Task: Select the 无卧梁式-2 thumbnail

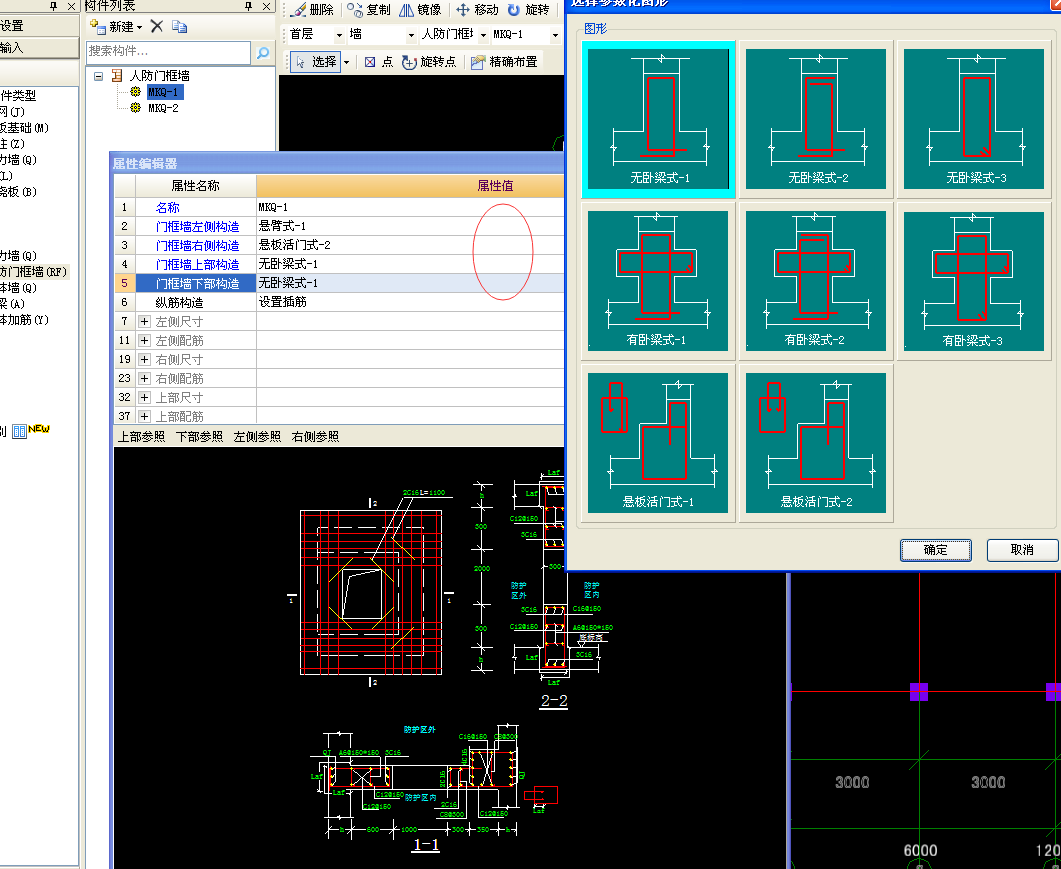Action: (x=816, y=119)
